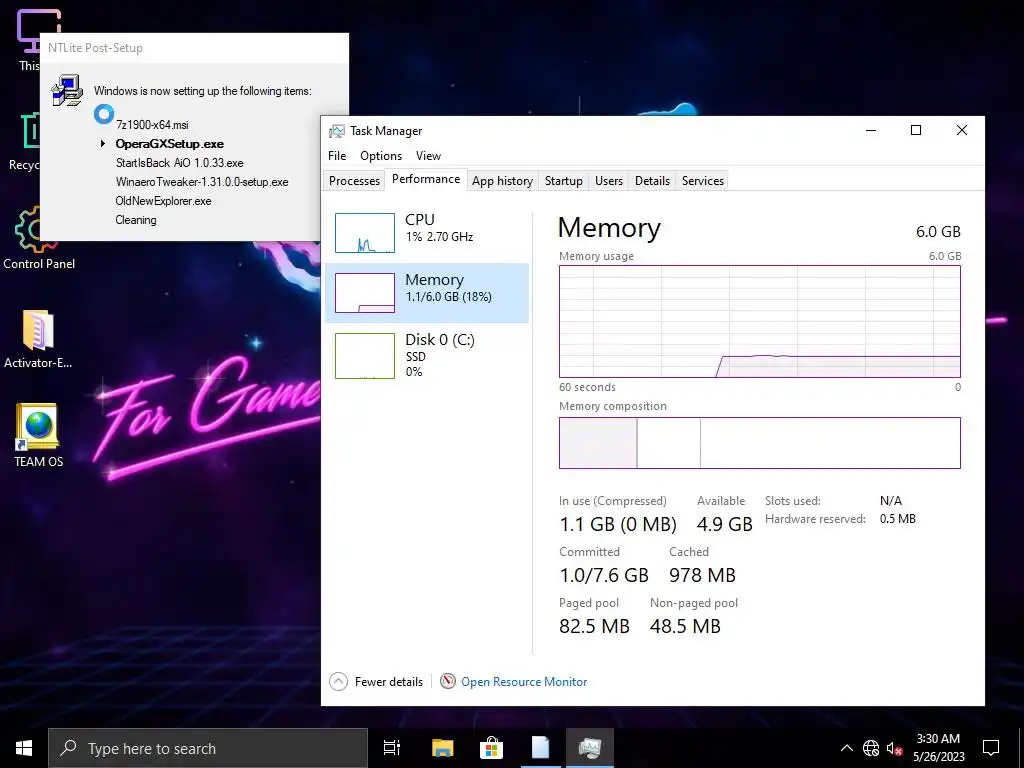
Task: Open the Options menu in Task Manager
Action: click(381, 155)
